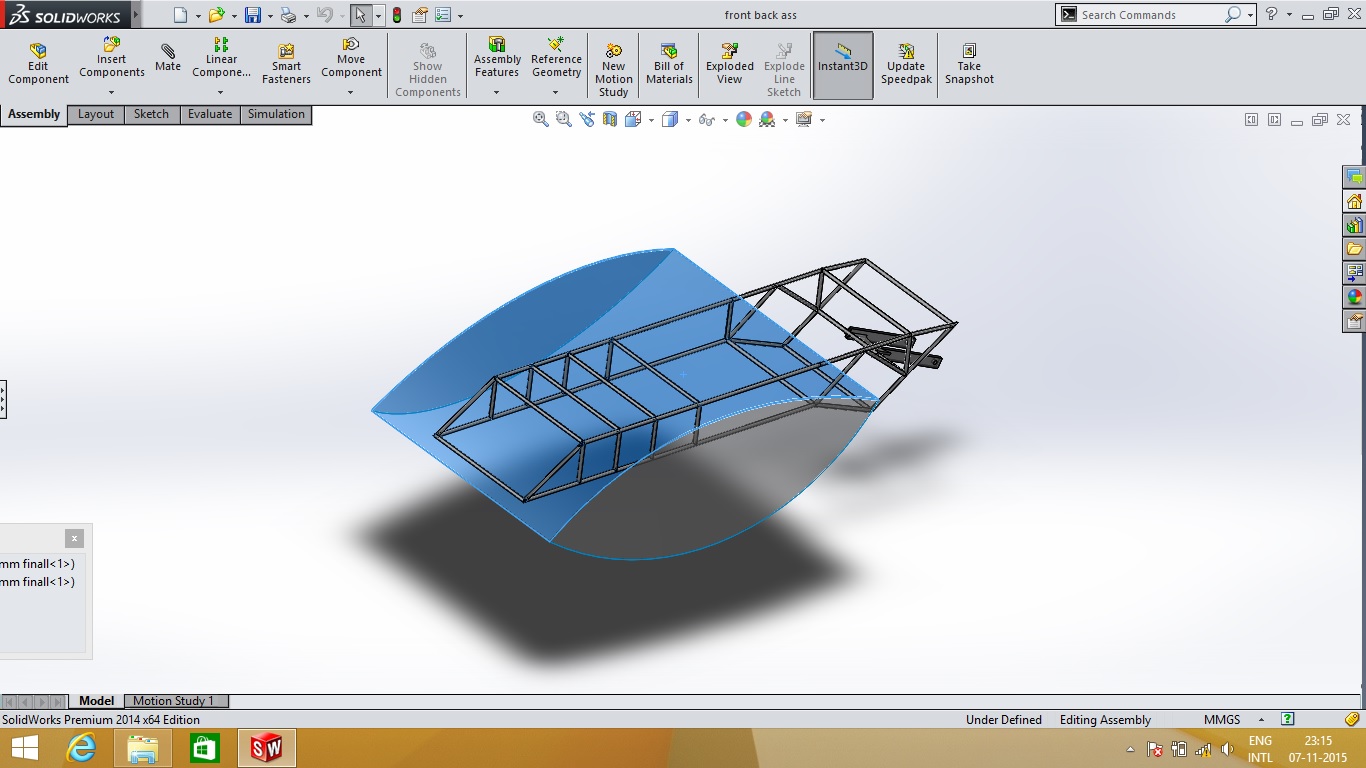Viewport: 1366px width, 768px height.
Task: Expand Assembly Features dropdown arrow
Action: tap(496, 93)
